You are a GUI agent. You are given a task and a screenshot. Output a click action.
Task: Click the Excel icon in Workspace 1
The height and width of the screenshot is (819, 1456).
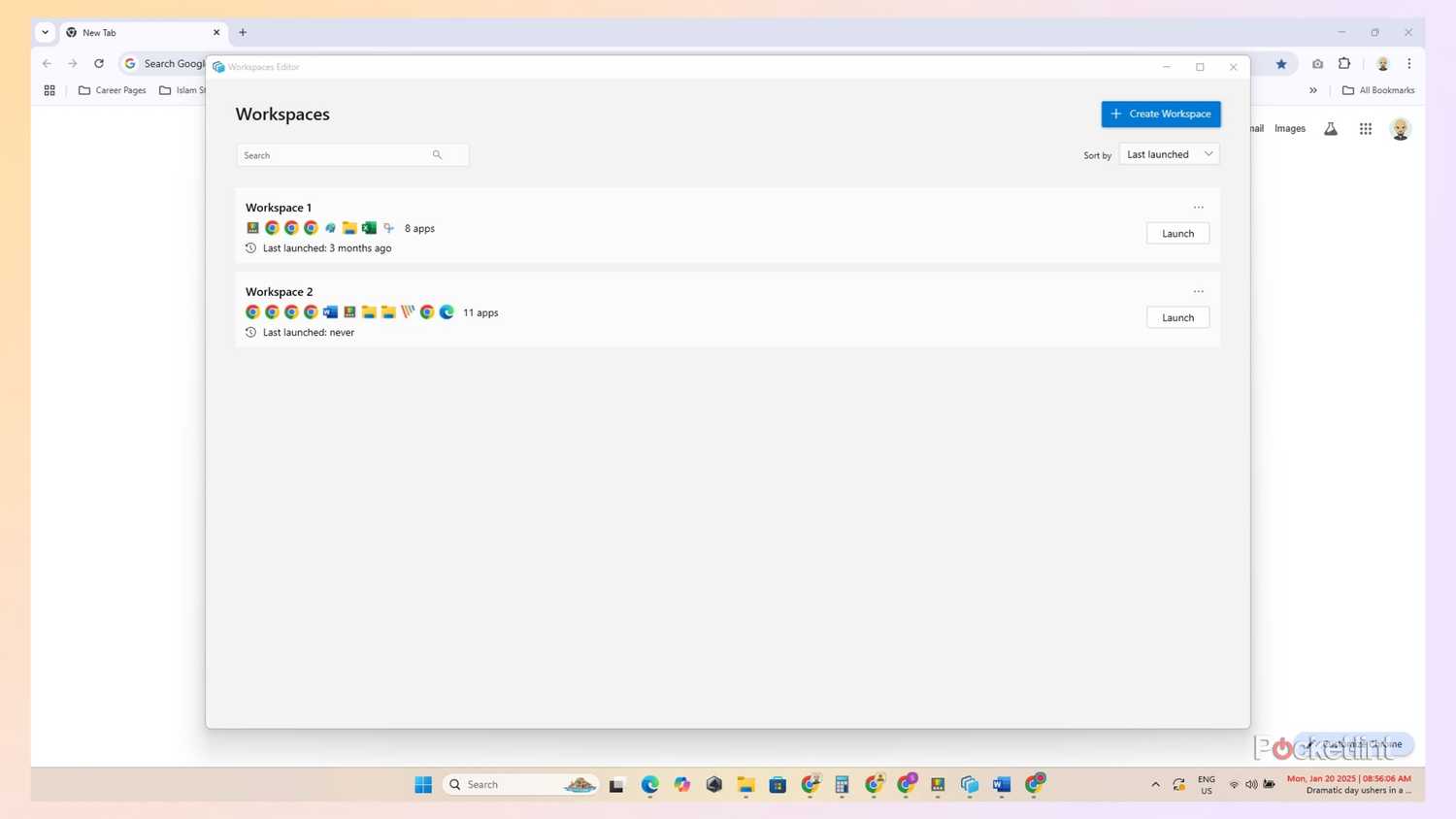coord(369,229)
